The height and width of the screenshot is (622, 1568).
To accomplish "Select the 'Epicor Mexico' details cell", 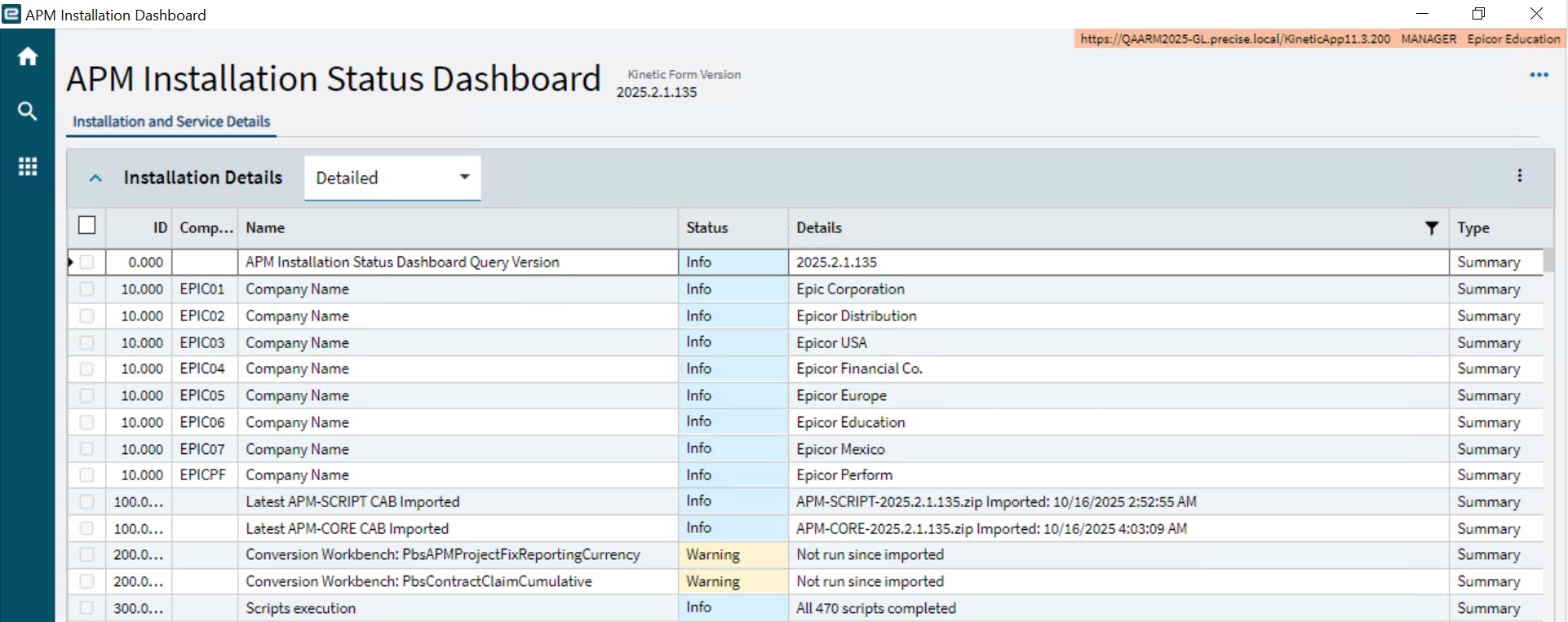I will [1118, 449].
